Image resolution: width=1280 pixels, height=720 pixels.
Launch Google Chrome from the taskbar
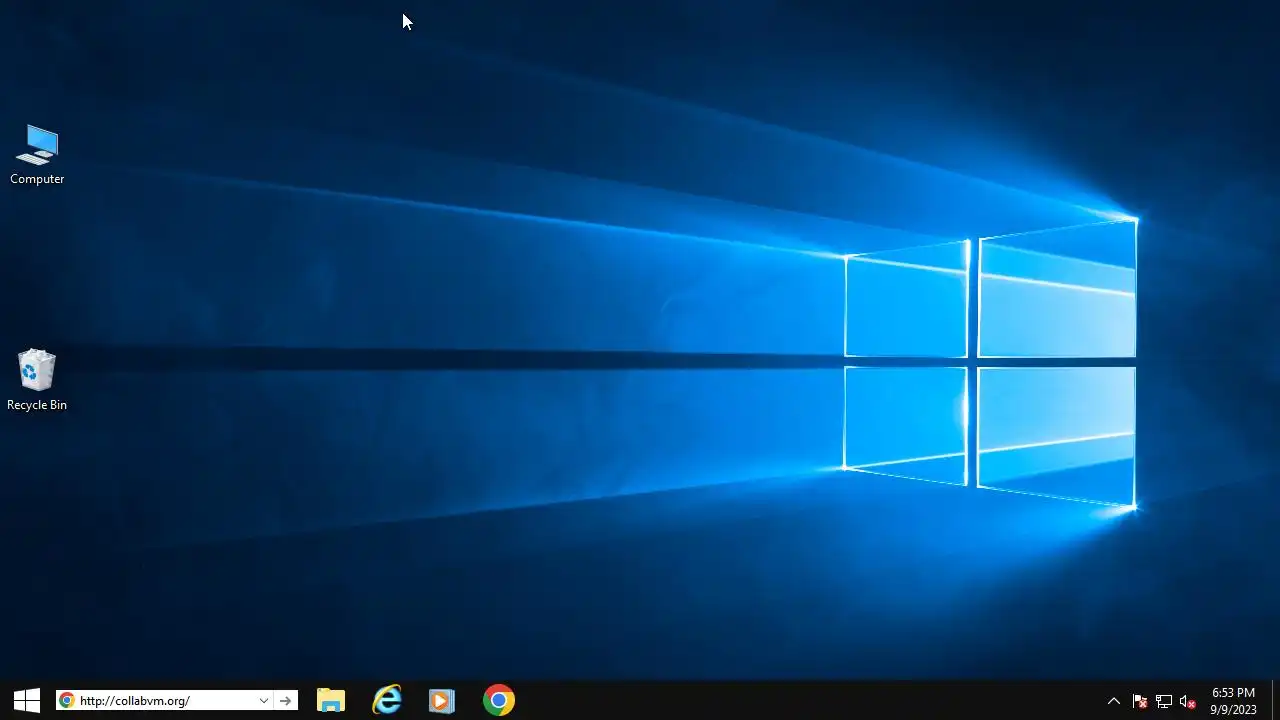pyautogui.click(x=499, y=700)
